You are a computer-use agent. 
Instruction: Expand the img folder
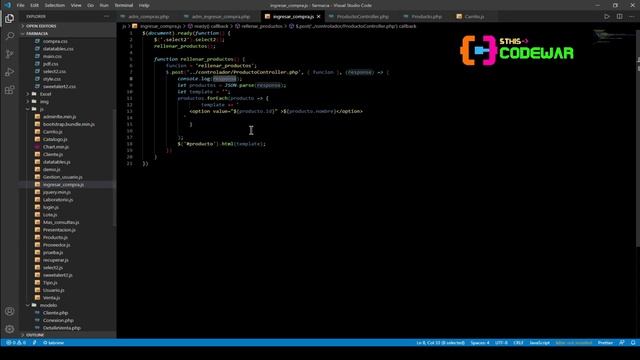44,102
